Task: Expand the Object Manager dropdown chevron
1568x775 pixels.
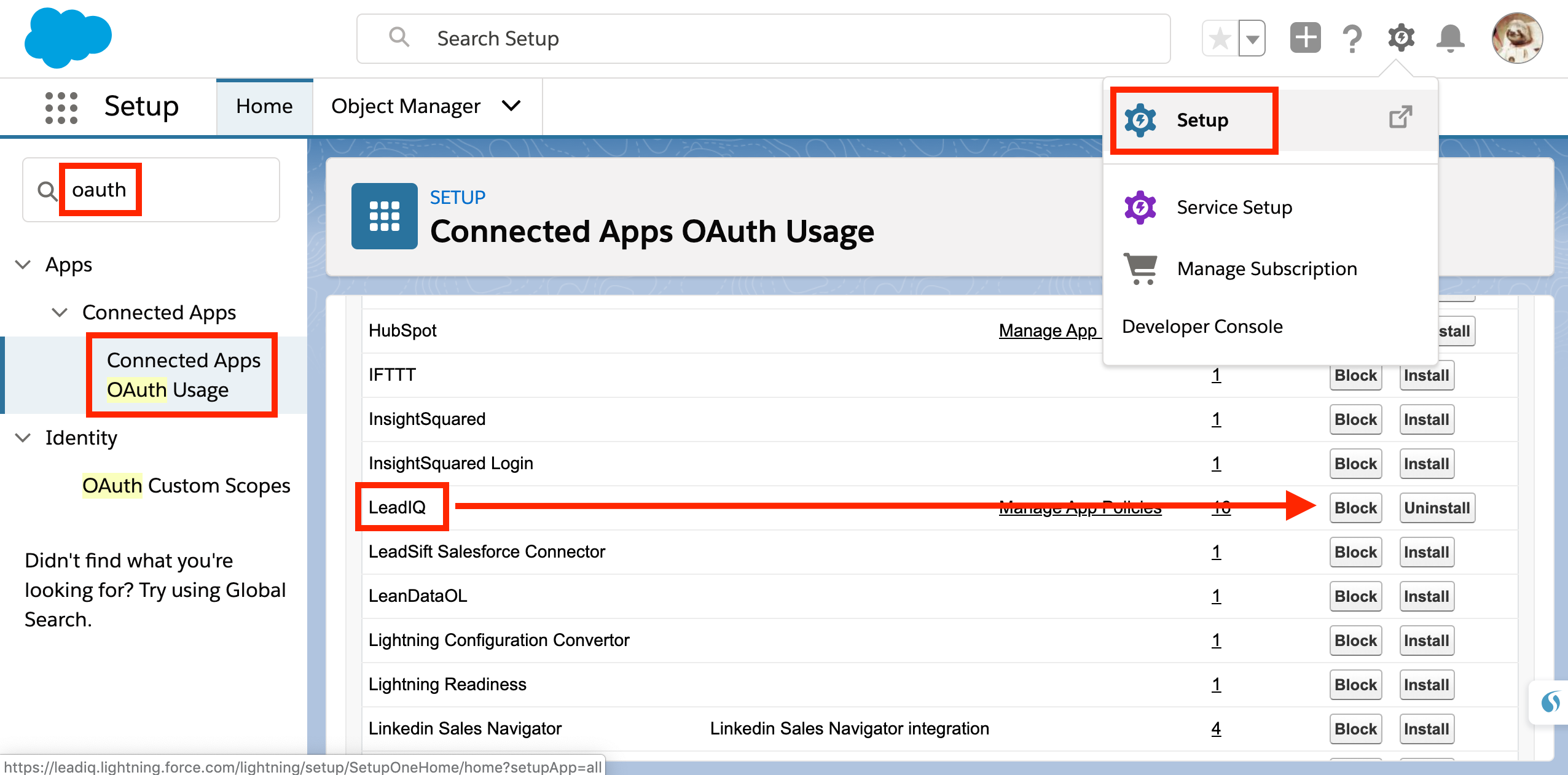Action: (x=511, y=106)
